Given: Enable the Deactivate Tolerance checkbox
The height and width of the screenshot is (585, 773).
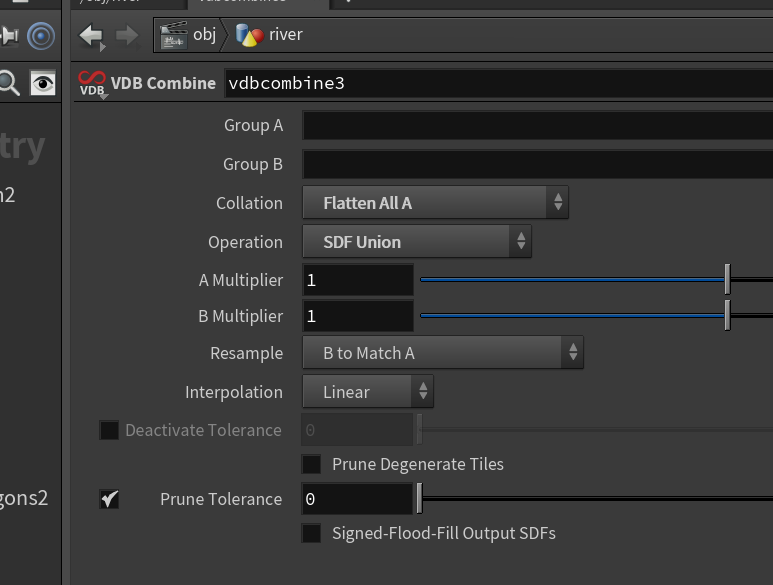Looking at the screenshot, I should tap(109, 430).
